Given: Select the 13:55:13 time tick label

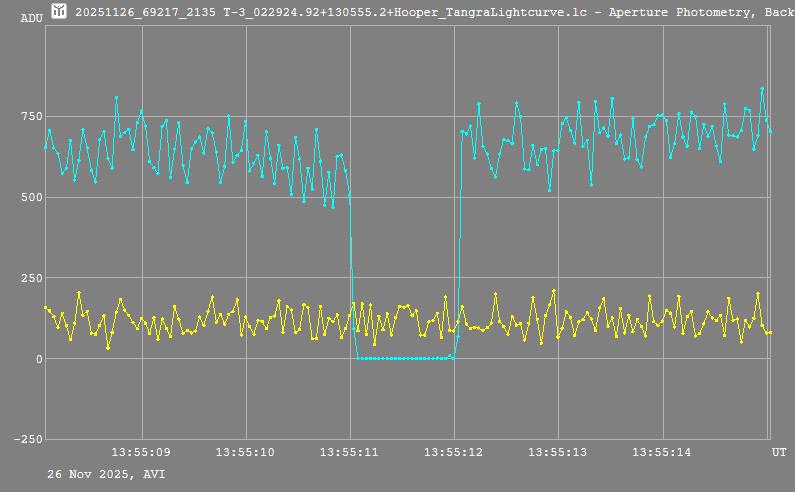Looking at the screenshot, I should (557, 453).
